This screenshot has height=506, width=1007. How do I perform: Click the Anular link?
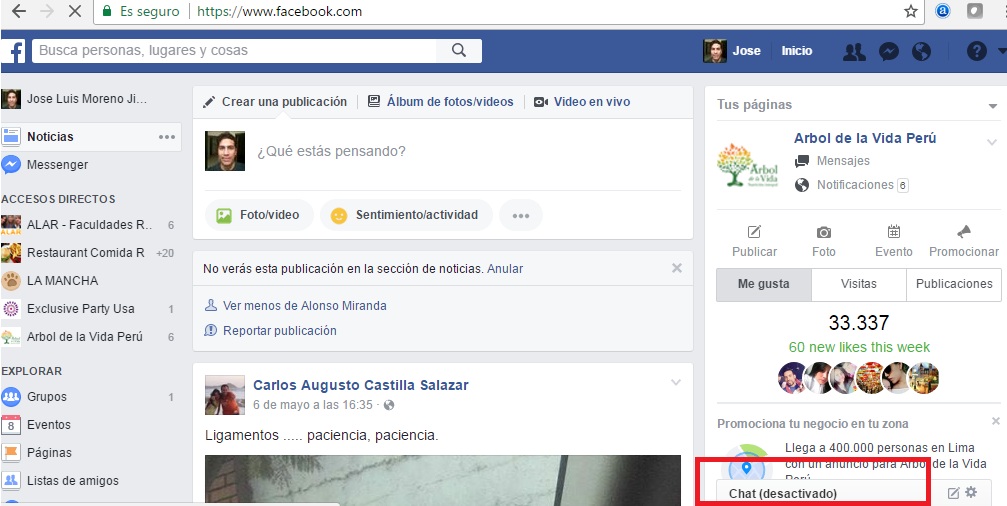[x=505, y=269]
